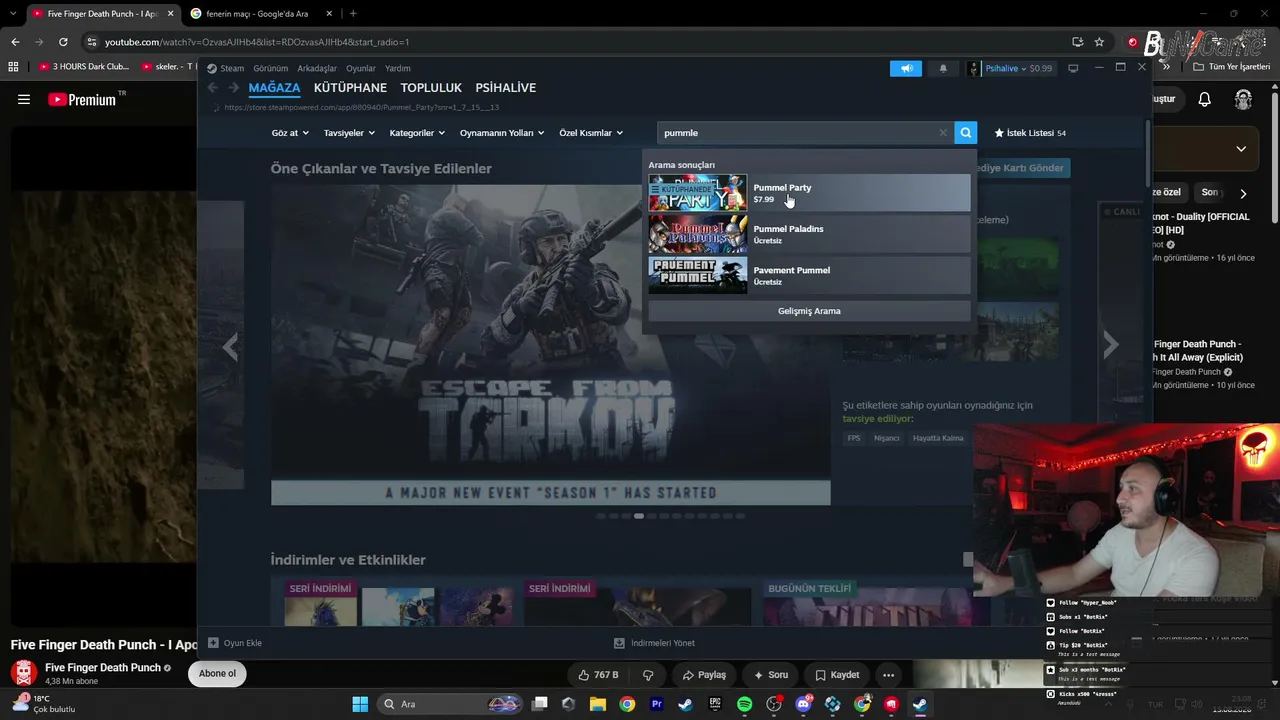The width and height of the screenshot is (1280, 720).
Task: Open the YouTube account avatar menu
Action: [1243, 99]
